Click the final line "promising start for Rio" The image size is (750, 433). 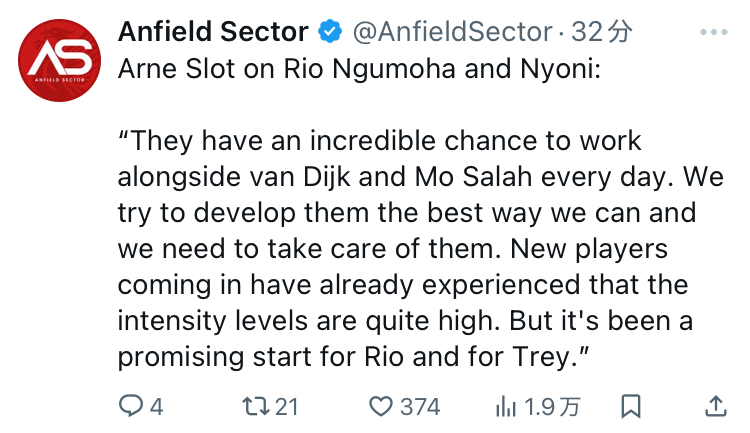click(x=353, y=357)
